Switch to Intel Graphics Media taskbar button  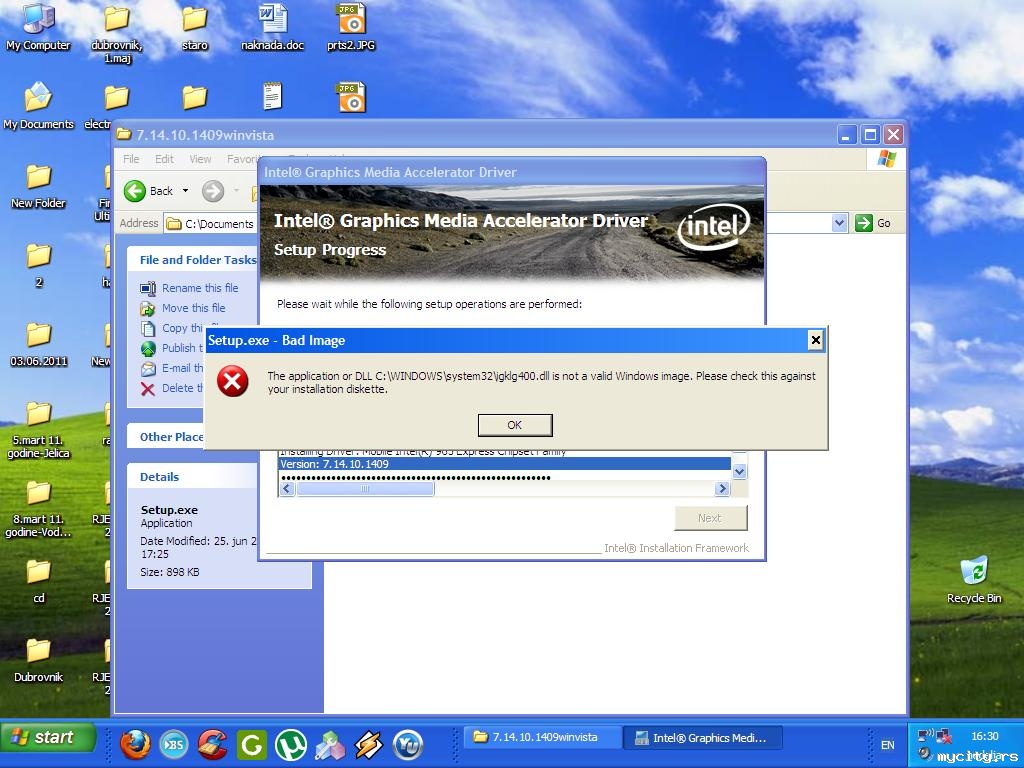point(702,737)
